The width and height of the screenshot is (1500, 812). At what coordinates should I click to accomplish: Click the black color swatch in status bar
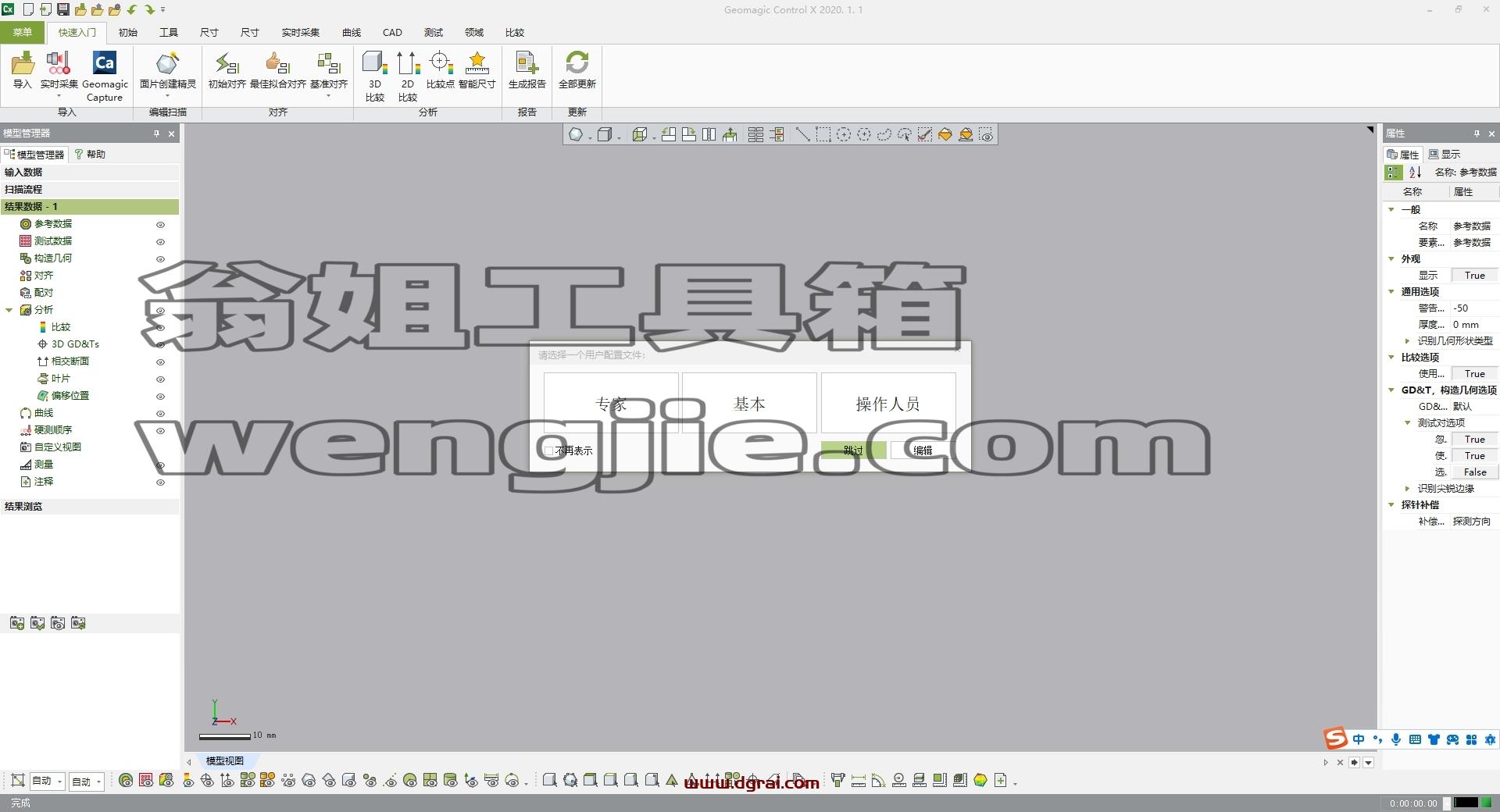pos(1466,803)
